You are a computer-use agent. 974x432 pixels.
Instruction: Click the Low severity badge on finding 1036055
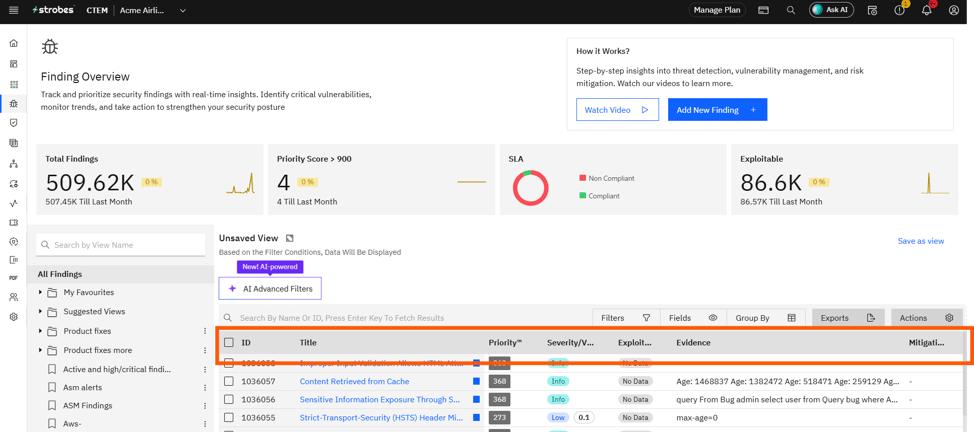tap(558, 418)
